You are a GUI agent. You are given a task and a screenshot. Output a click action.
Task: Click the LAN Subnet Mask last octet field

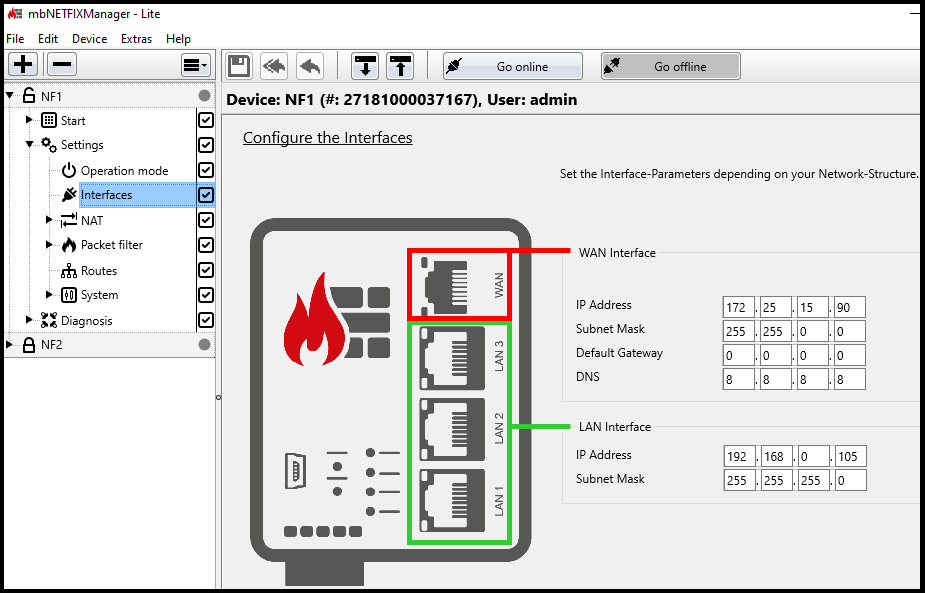coord(851,480)
